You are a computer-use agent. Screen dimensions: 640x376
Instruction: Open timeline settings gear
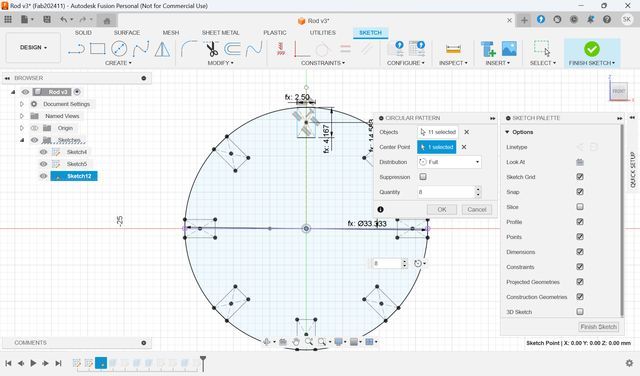tap(629, 363)
